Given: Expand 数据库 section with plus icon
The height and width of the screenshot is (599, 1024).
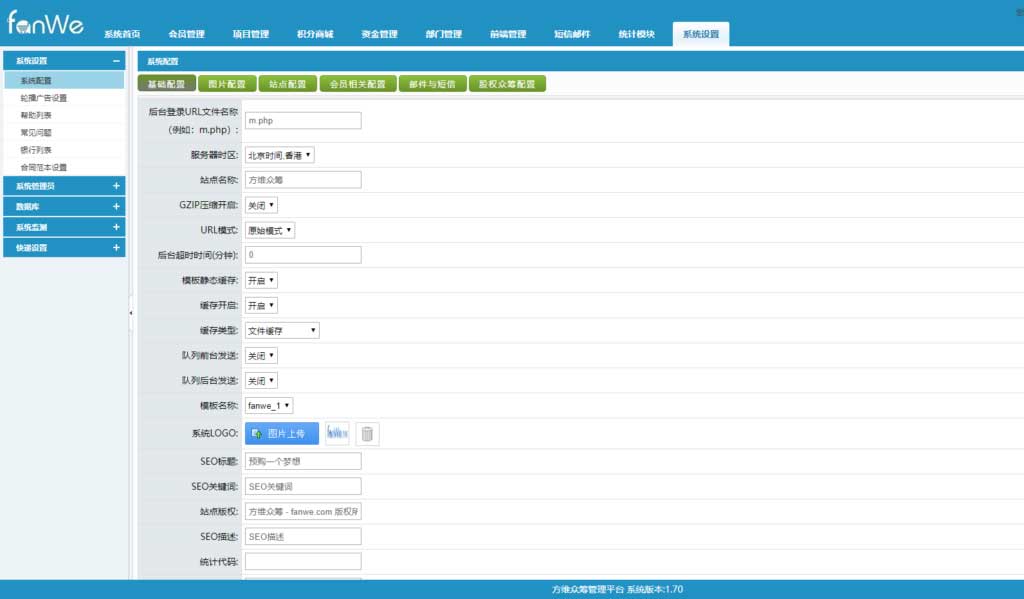Looking at the screenshot, I should [x=116, y=206].
